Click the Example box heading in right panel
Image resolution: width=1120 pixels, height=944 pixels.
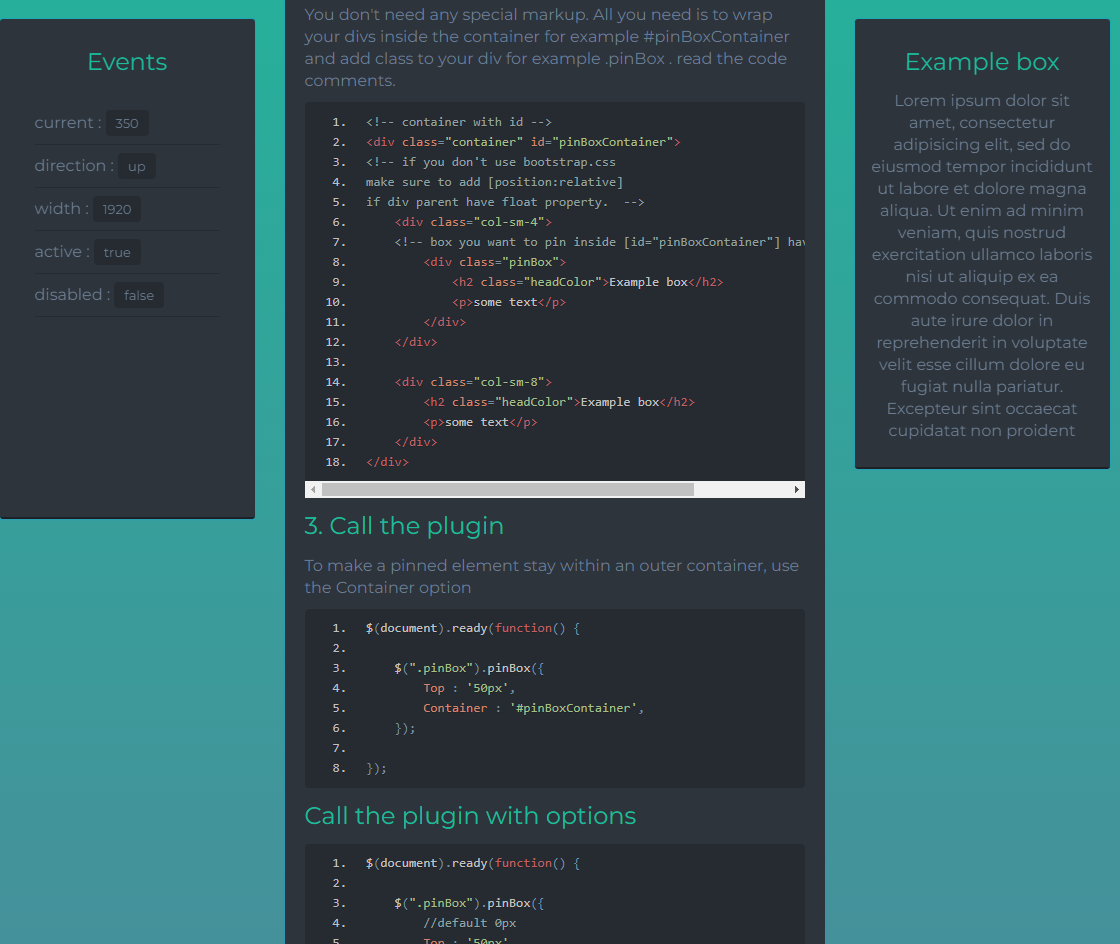[981, 62]
